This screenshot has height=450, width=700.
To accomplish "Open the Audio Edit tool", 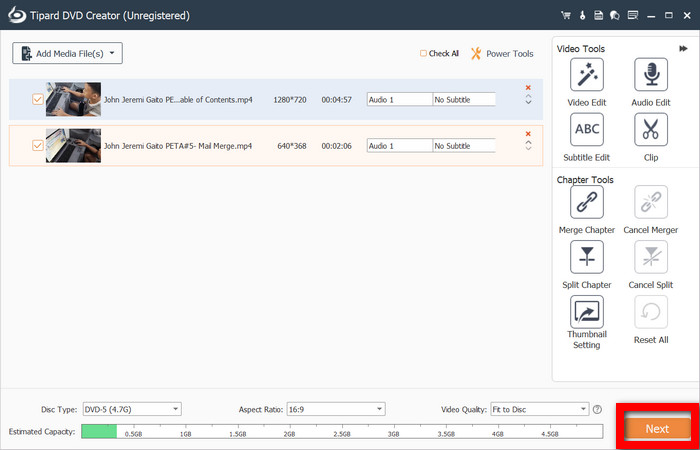I will tap(651, 75).
